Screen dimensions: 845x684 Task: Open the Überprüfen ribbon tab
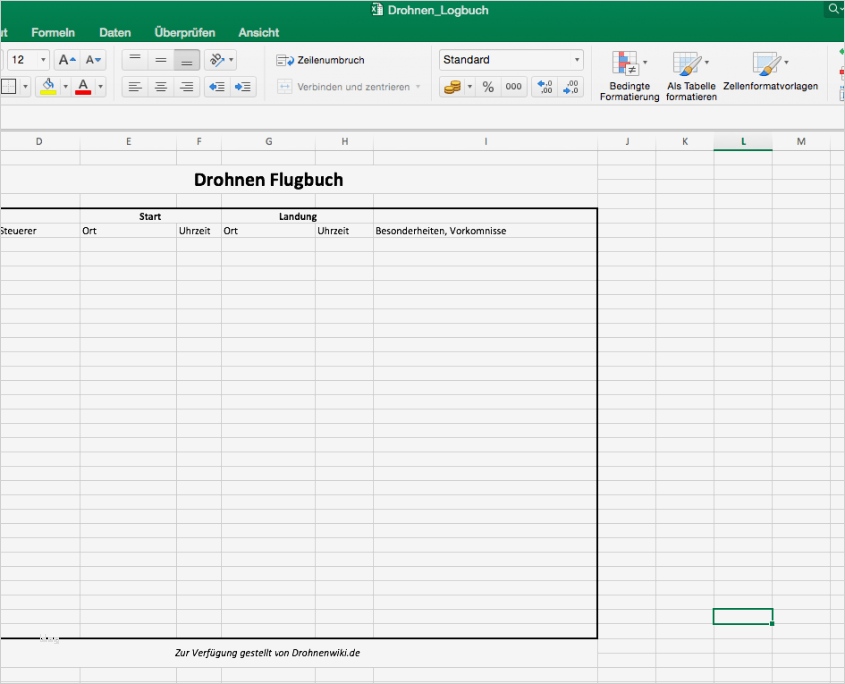tap(185, 33)
